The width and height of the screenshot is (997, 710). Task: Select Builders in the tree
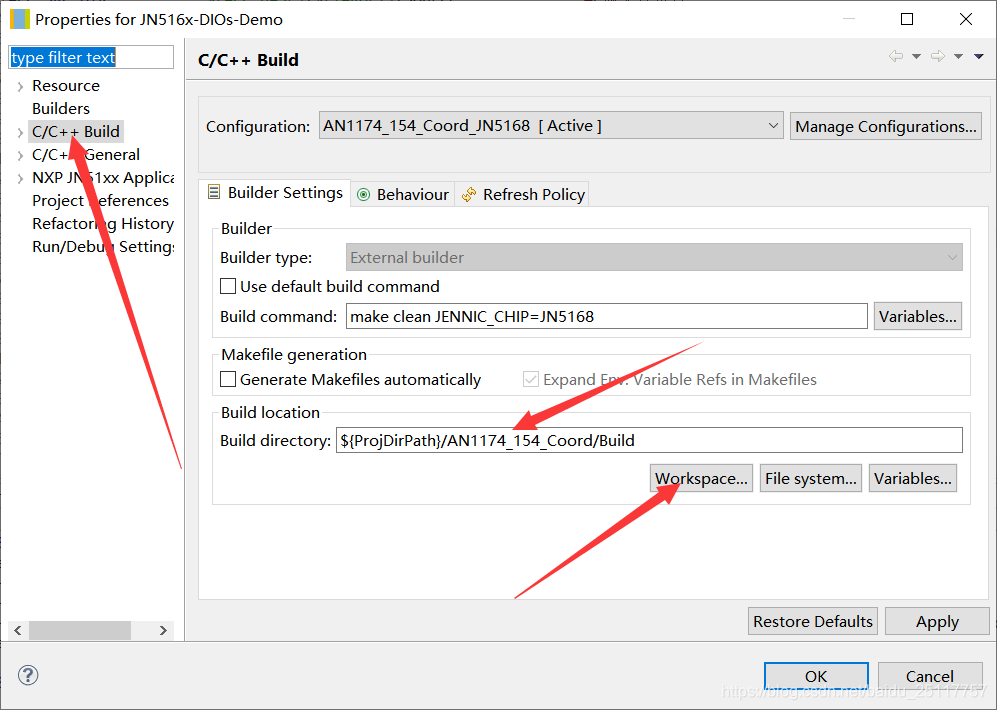click(61, 108)
